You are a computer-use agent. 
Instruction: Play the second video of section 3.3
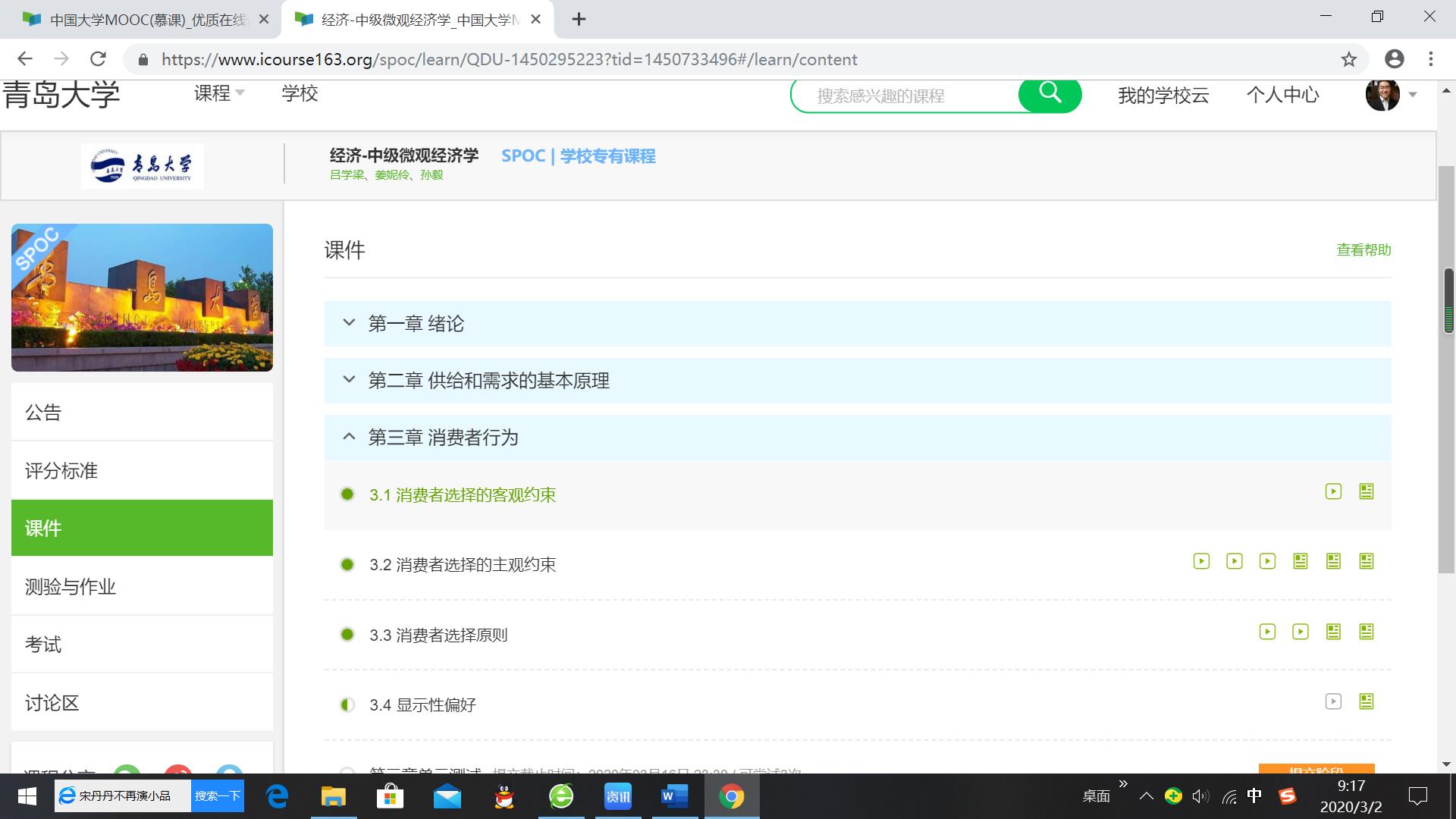[1301, 632]
